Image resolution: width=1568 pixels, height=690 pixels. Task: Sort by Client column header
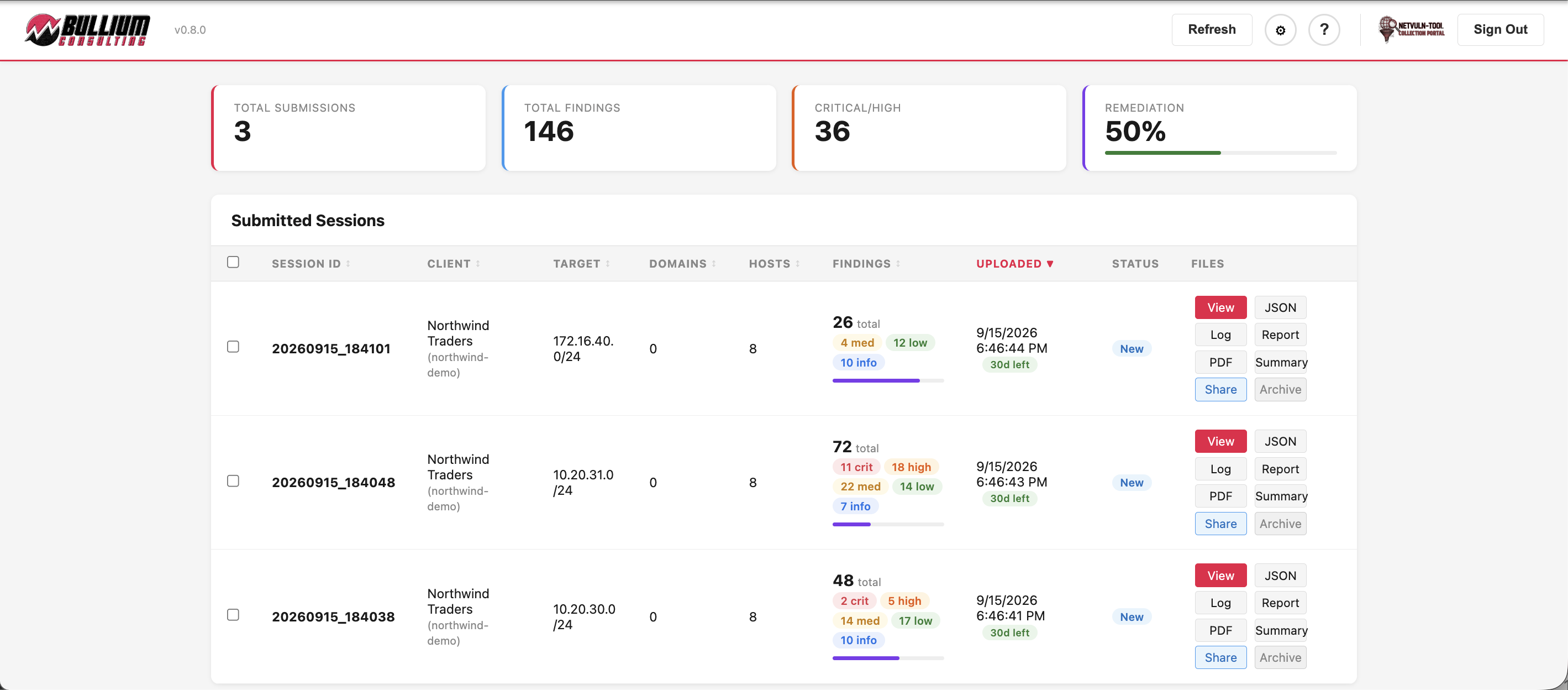[454, 264]
